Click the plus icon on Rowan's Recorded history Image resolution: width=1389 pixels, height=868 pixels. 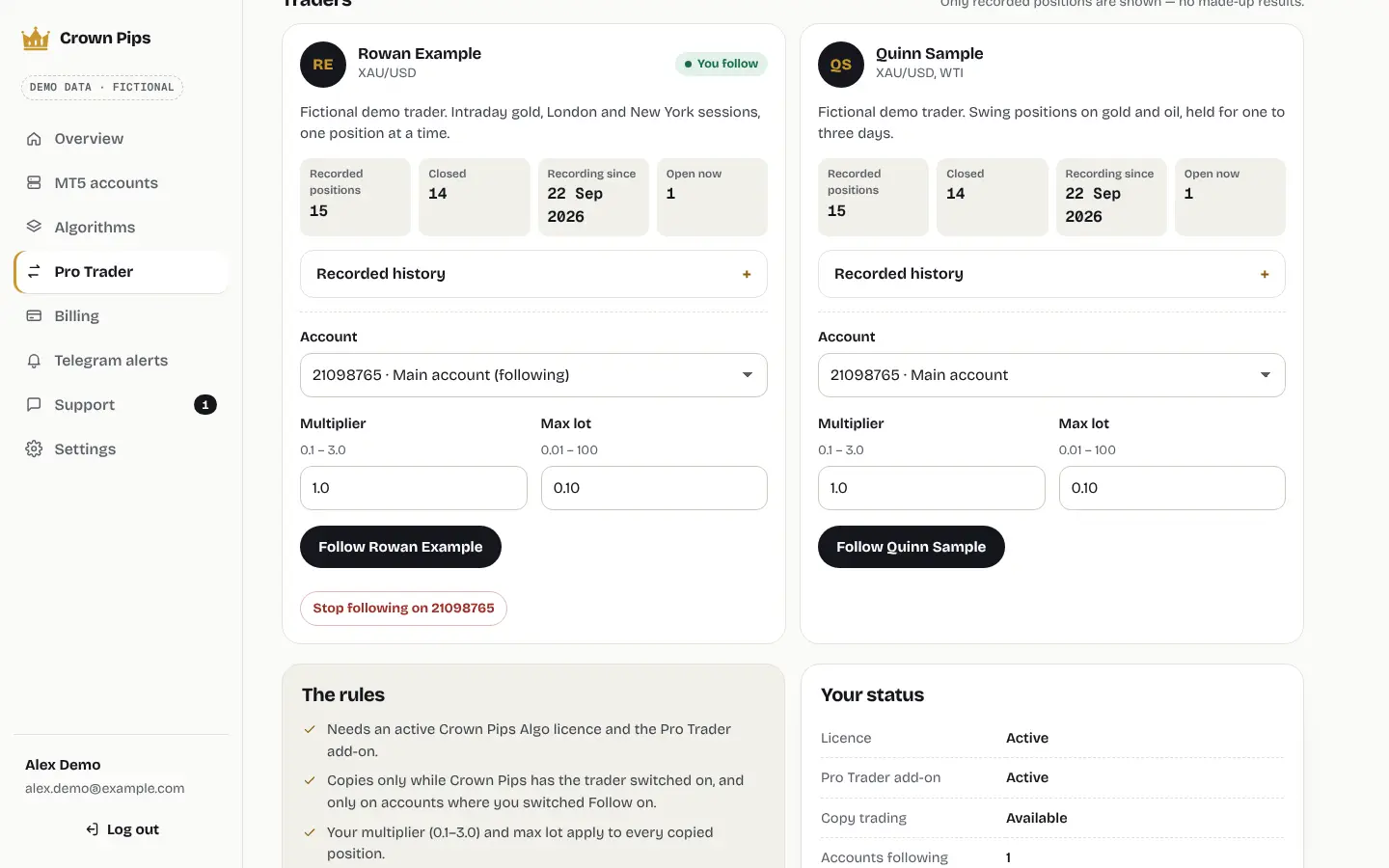tap(747, 275)
